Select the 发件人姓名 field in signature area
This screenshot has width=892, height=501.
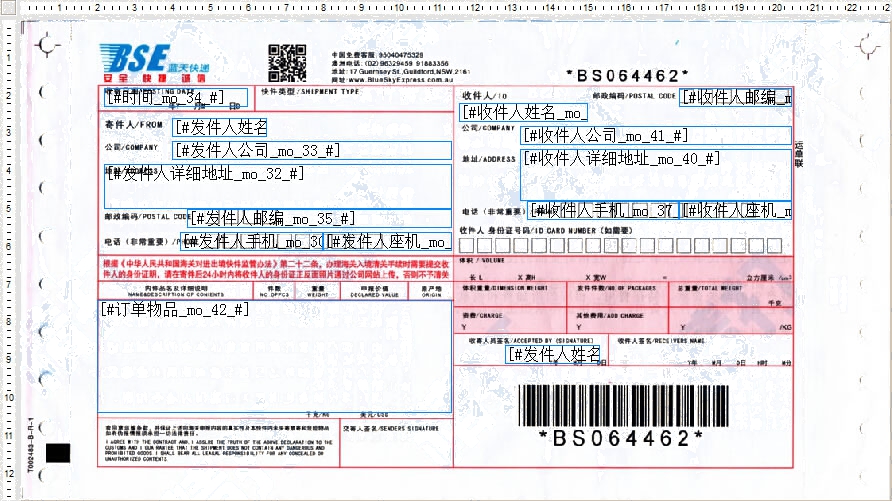click(554, 354)
